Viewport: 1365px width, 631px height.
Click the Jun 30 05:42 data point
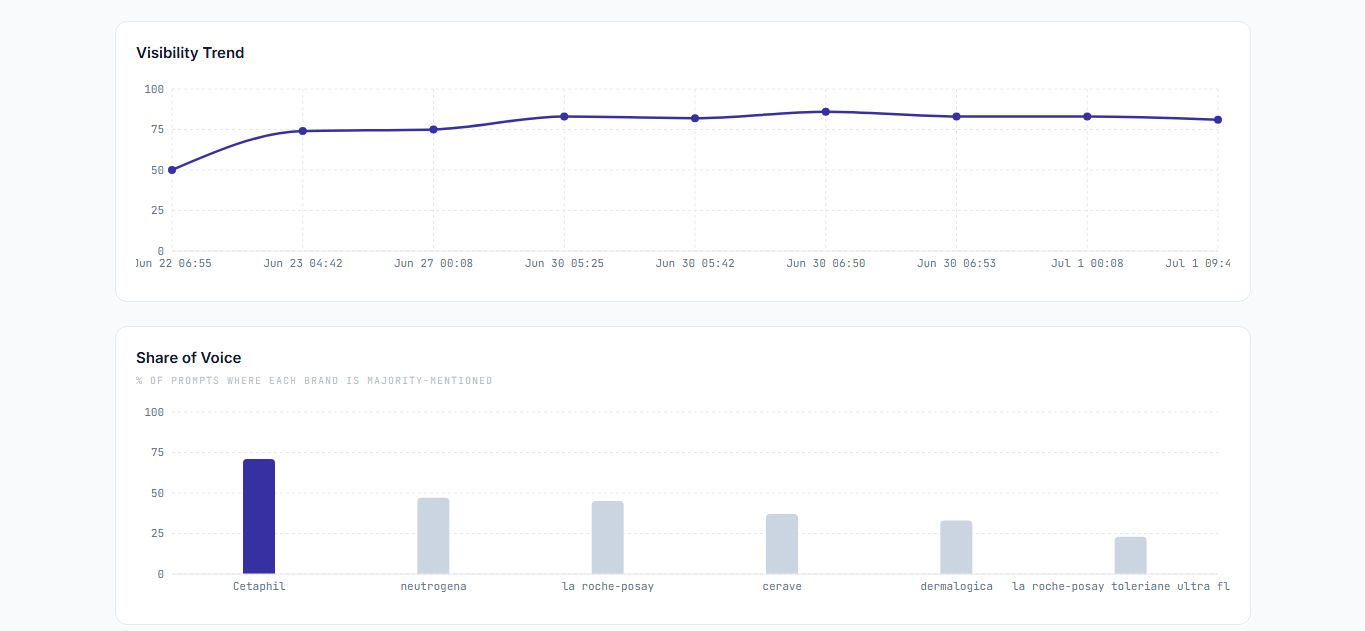695,118
